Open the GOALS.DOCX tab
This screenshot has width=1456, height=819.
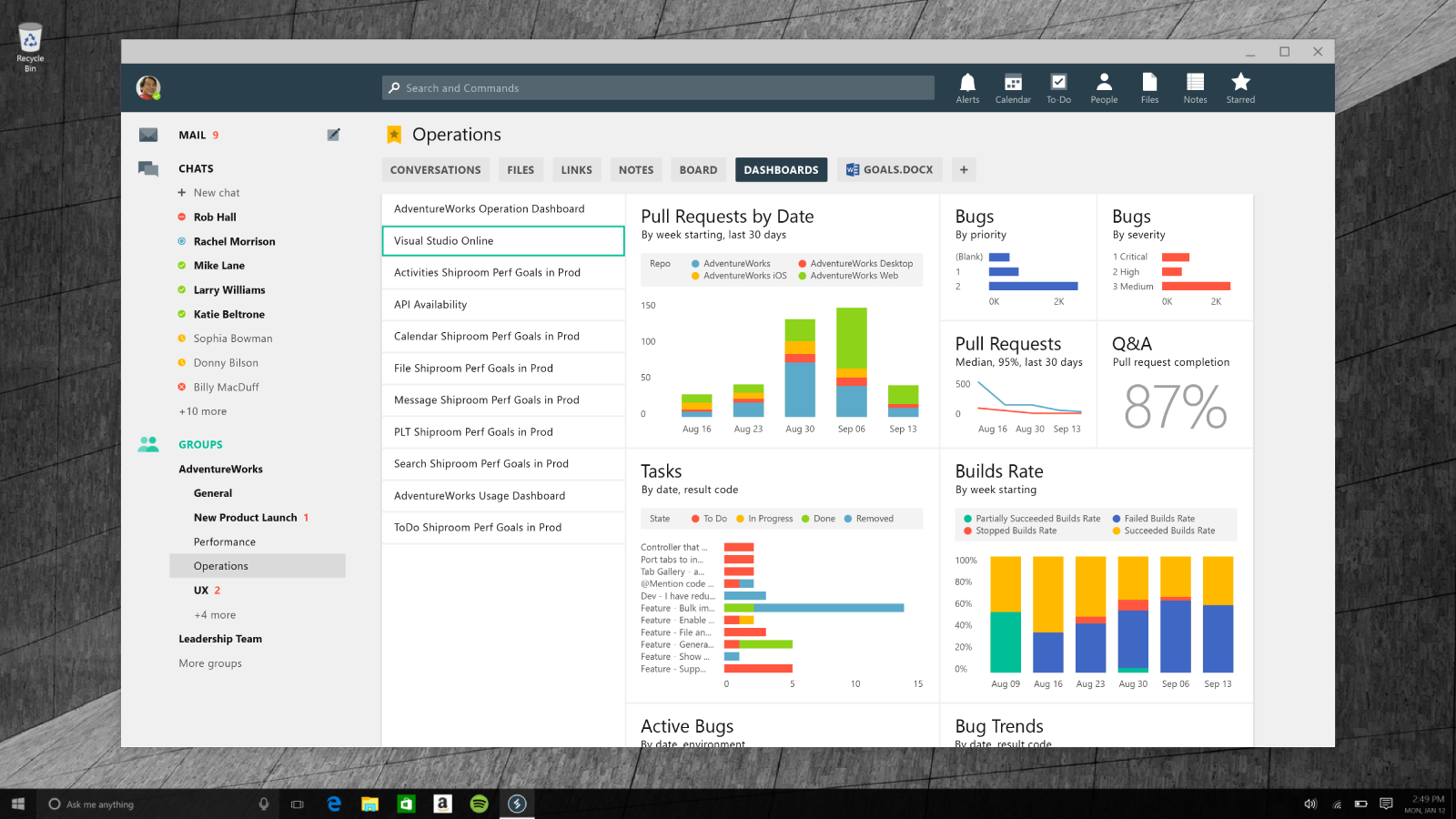tap(889, 170)
